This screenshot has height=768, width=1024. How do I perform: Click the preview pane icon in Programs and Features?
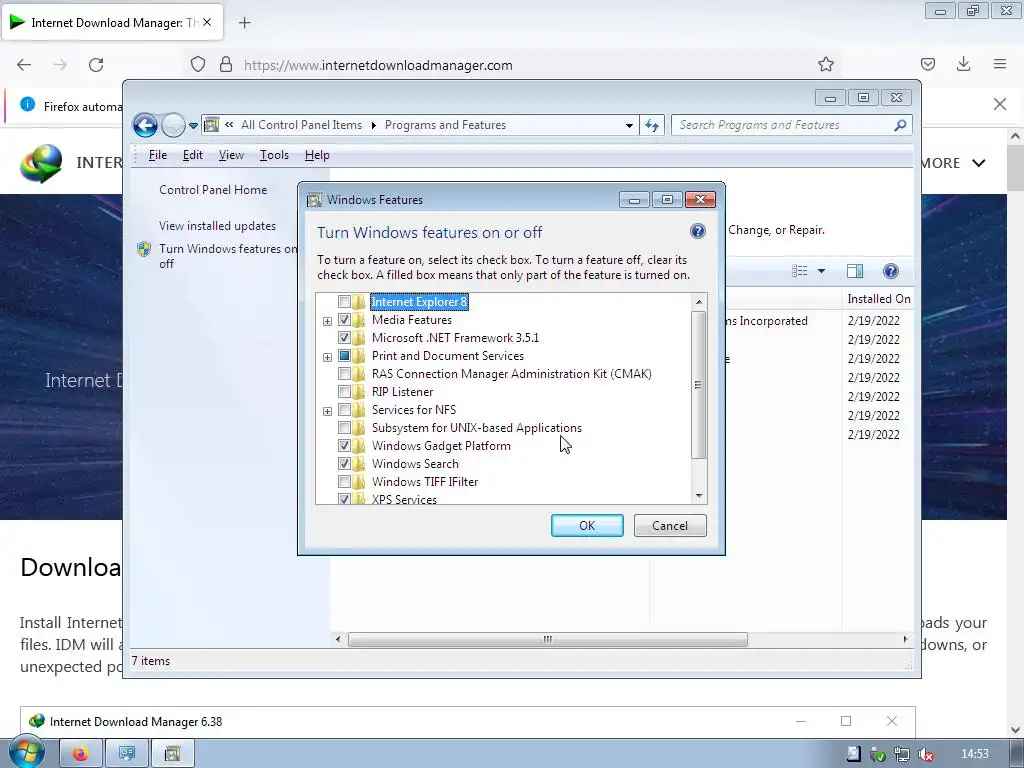855,271
